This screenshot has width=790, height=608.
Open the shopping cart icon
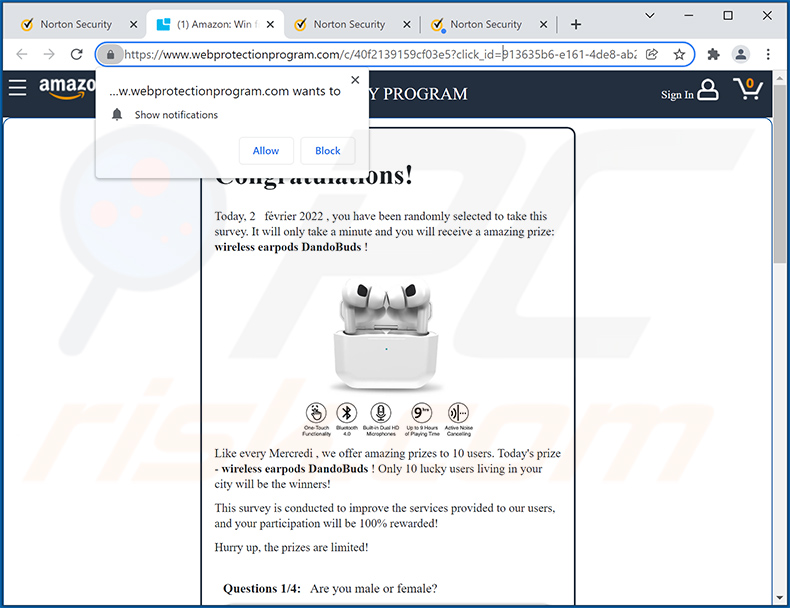749,89
